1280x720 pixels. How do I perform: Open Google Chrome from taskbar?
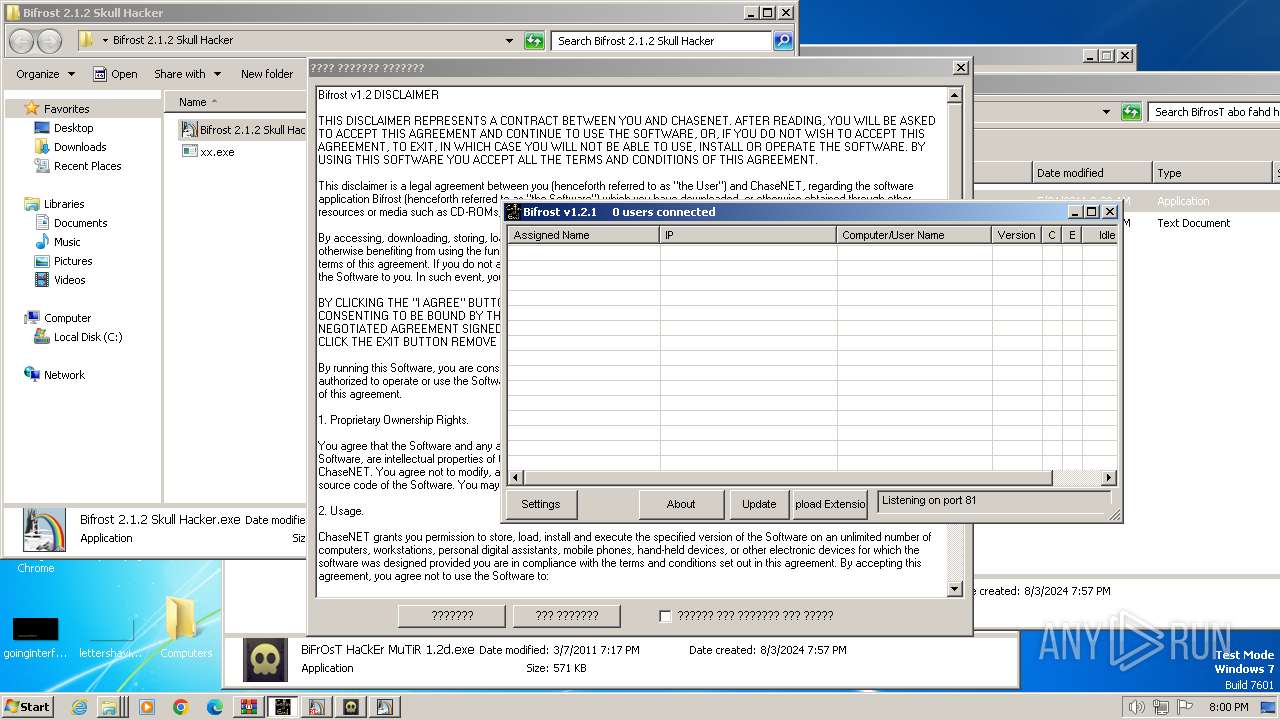click(x=181, y=706)
